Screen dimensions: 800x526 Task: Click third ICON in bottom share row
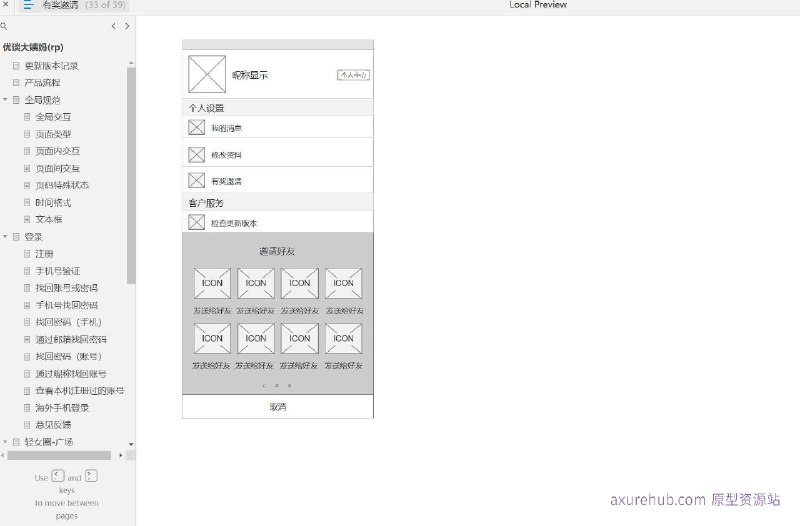(300, 338)
